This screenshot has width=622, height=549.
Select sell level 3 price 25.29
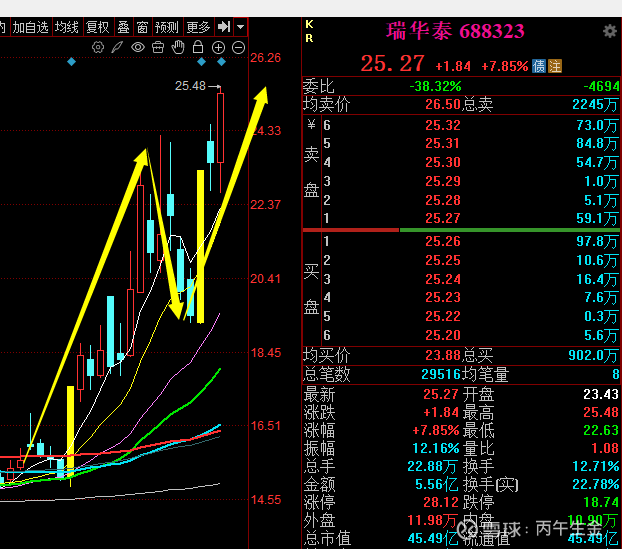[443, 181]
